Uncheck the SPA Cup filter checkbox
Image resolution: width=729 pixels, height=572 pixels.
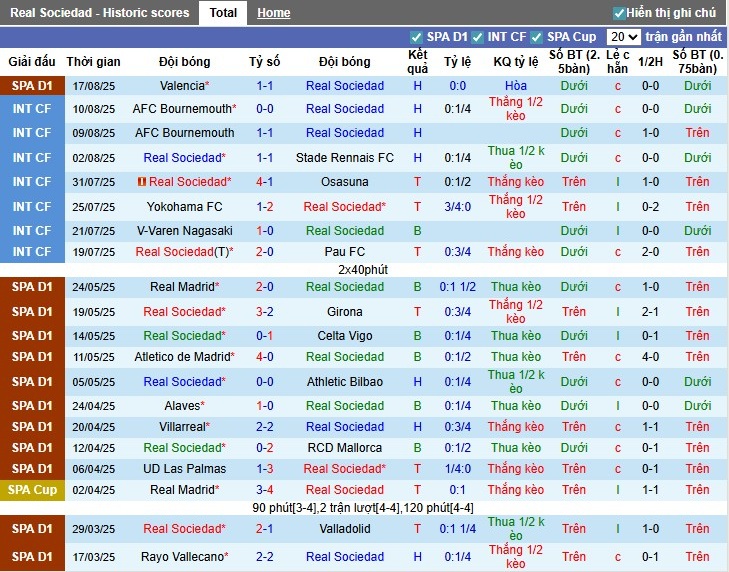[537, 37]
